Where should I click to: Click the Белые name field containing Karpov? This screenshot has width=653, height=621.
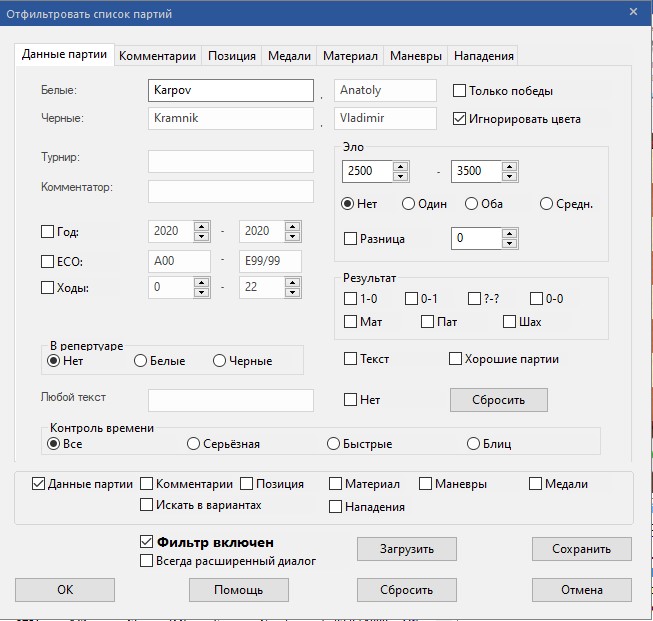231,90
